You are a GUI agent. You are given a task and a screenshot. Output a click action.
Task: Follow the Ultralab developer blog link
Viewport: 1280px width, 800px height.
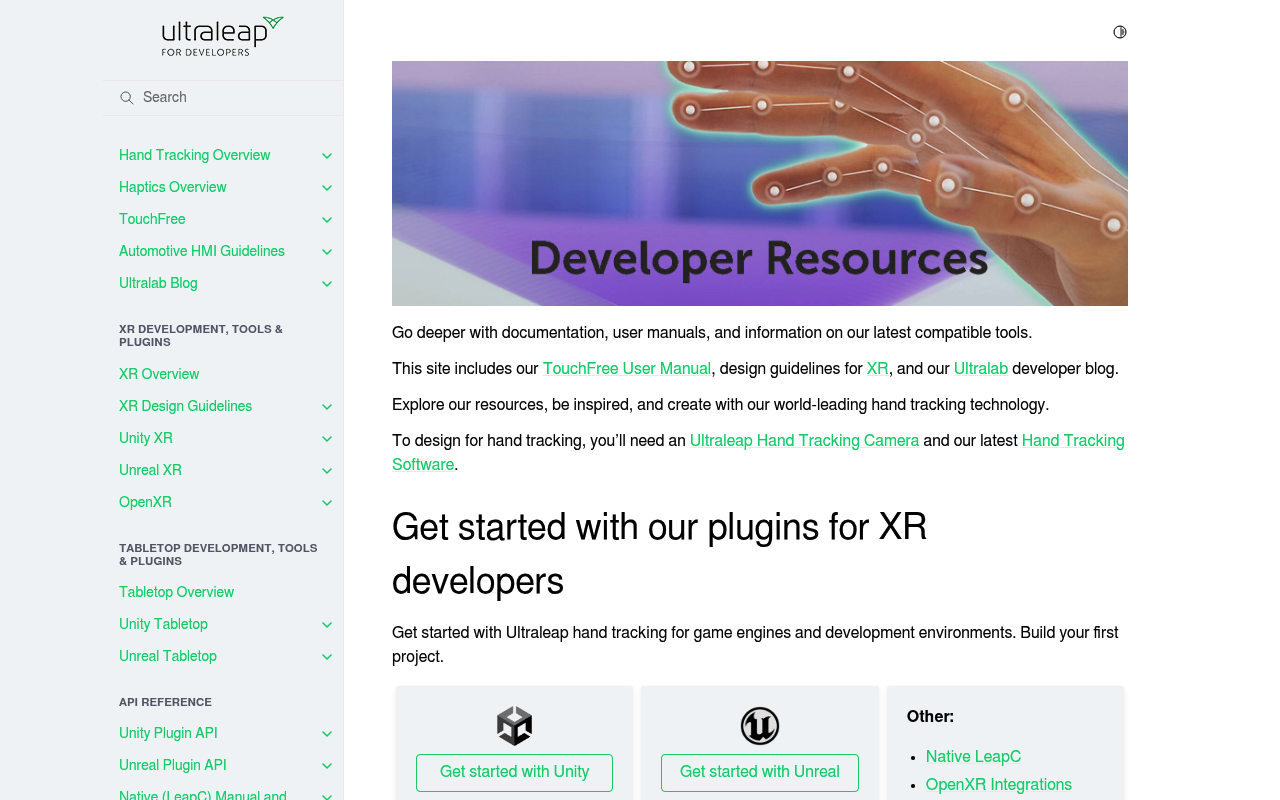pos(981,369)
